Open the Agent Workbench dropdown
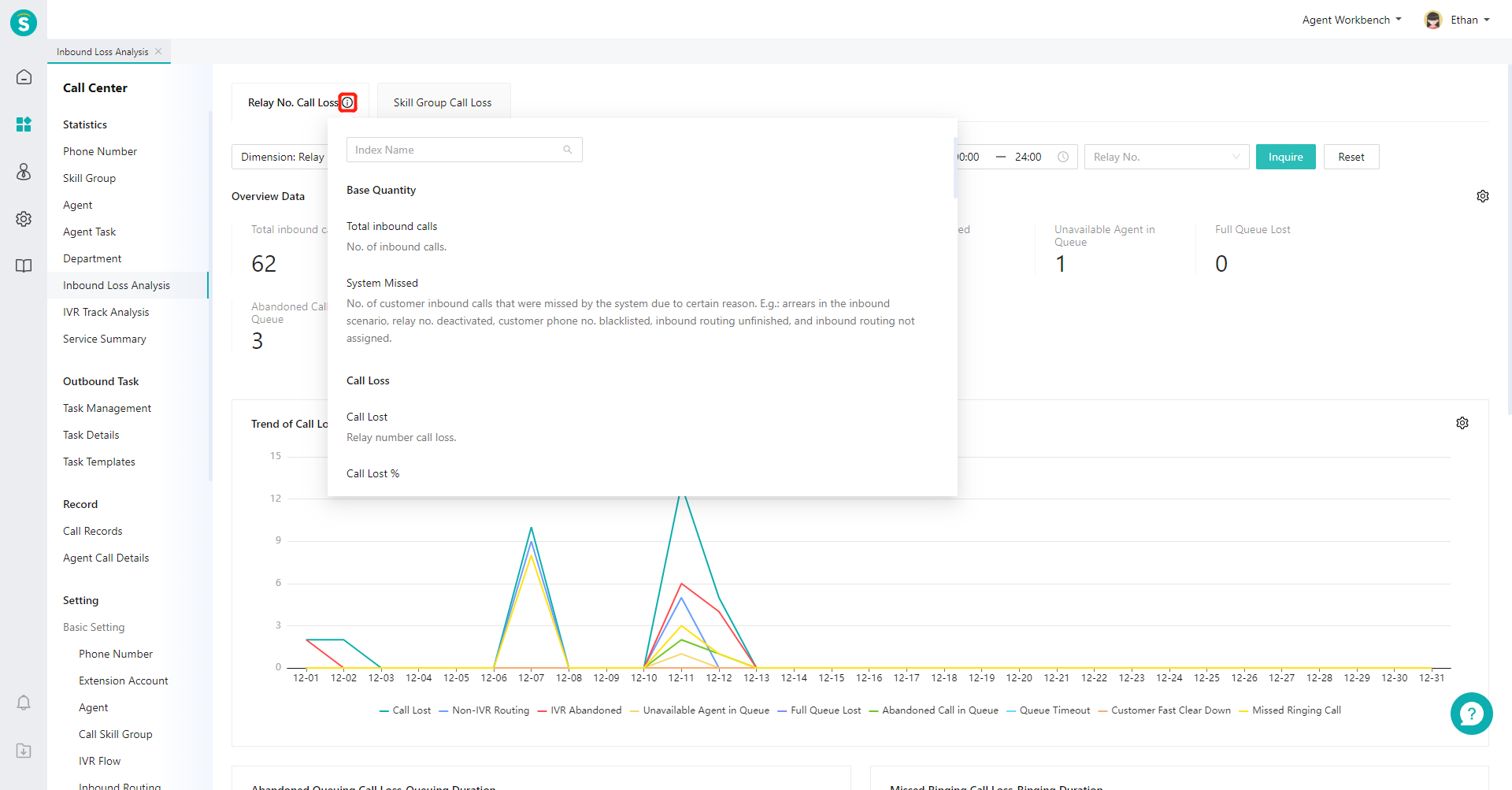This screenshot has height=790, width=1512. pos(1351,20)
